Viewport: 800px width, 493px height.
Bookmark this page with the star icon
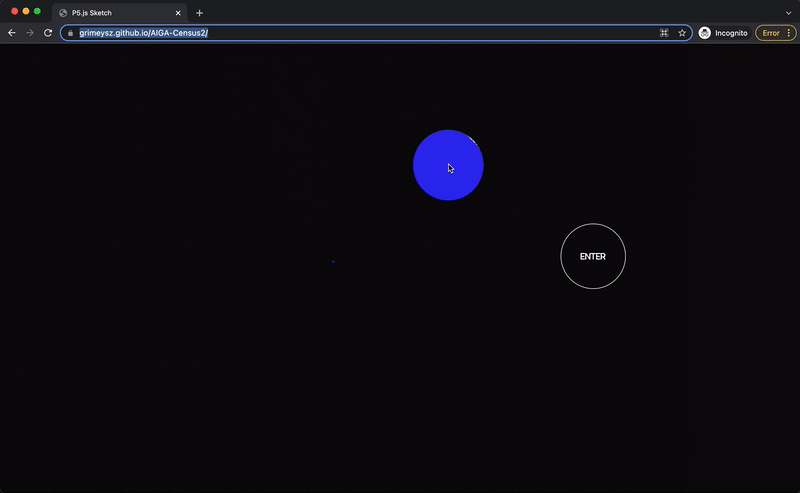tap(682, 33)
